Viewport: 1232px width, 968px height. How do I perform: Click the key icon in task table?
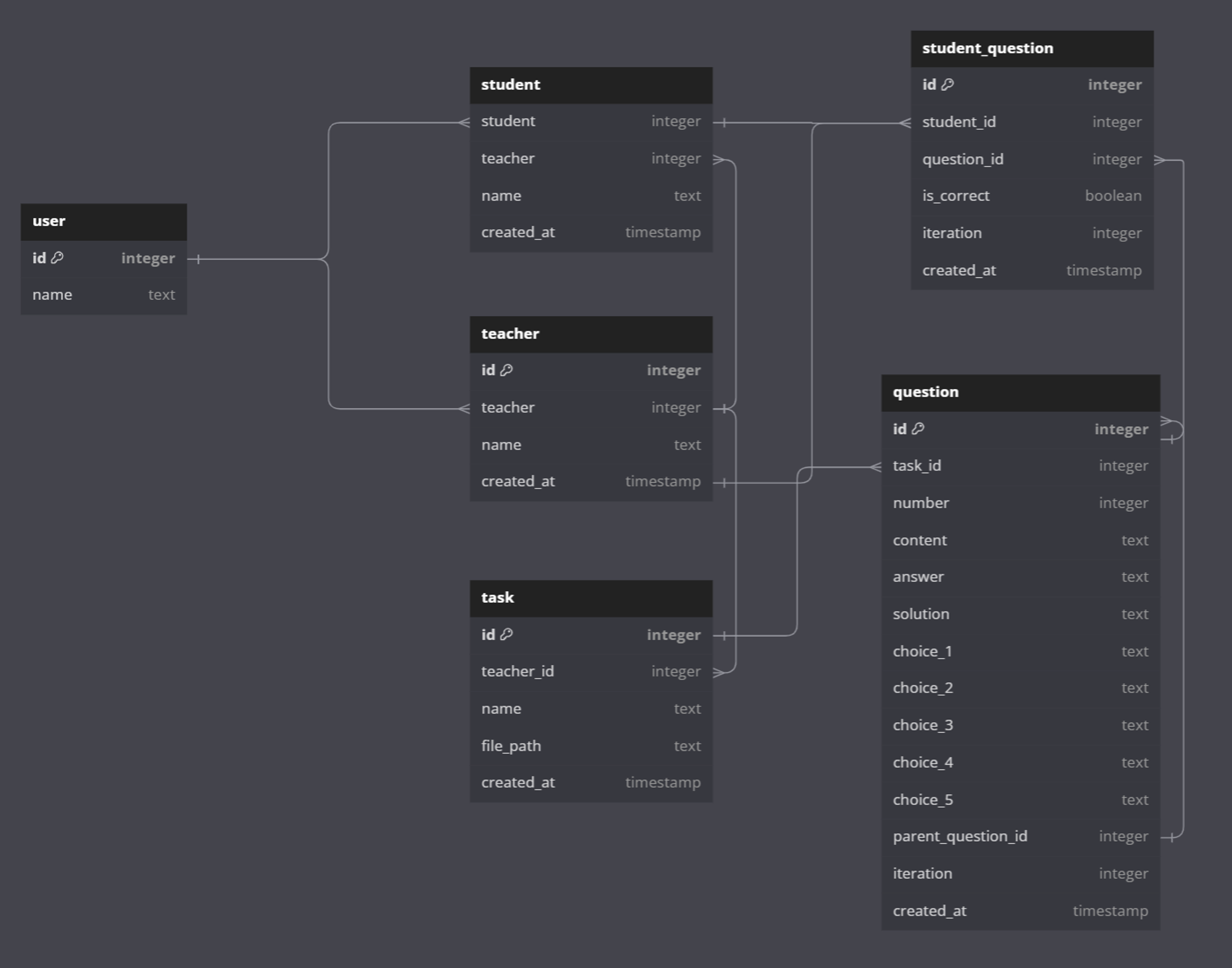506,634
